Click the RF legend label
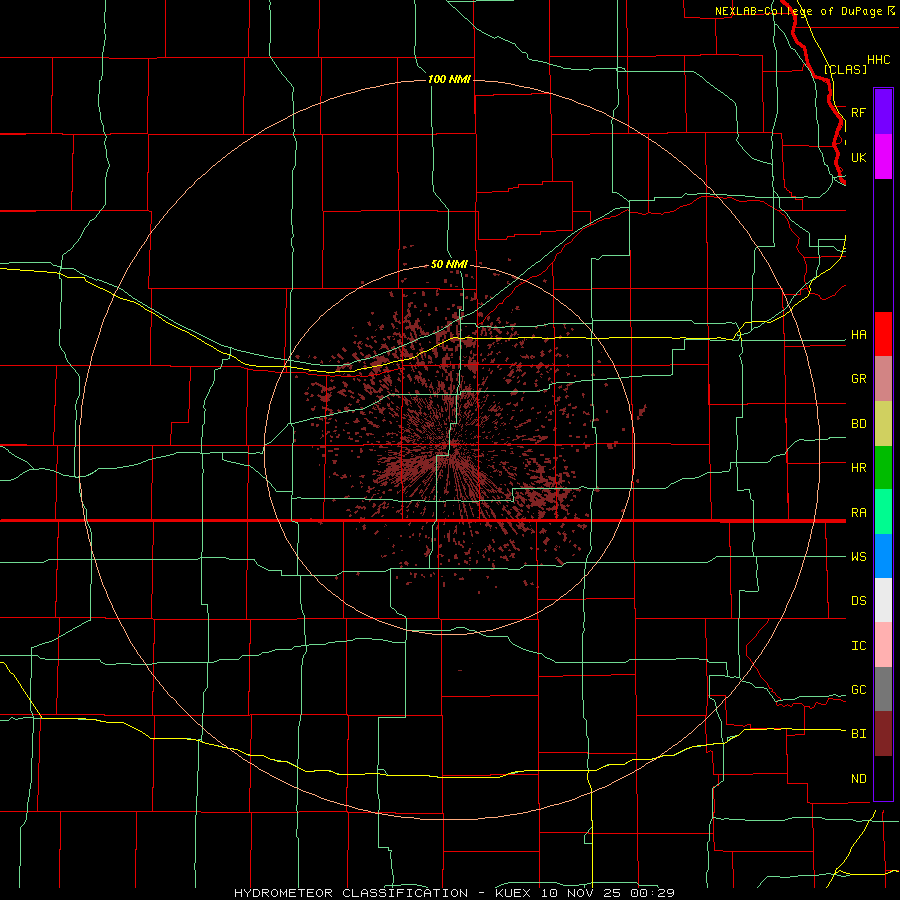The image size is (900, 900). click(858, 112)
